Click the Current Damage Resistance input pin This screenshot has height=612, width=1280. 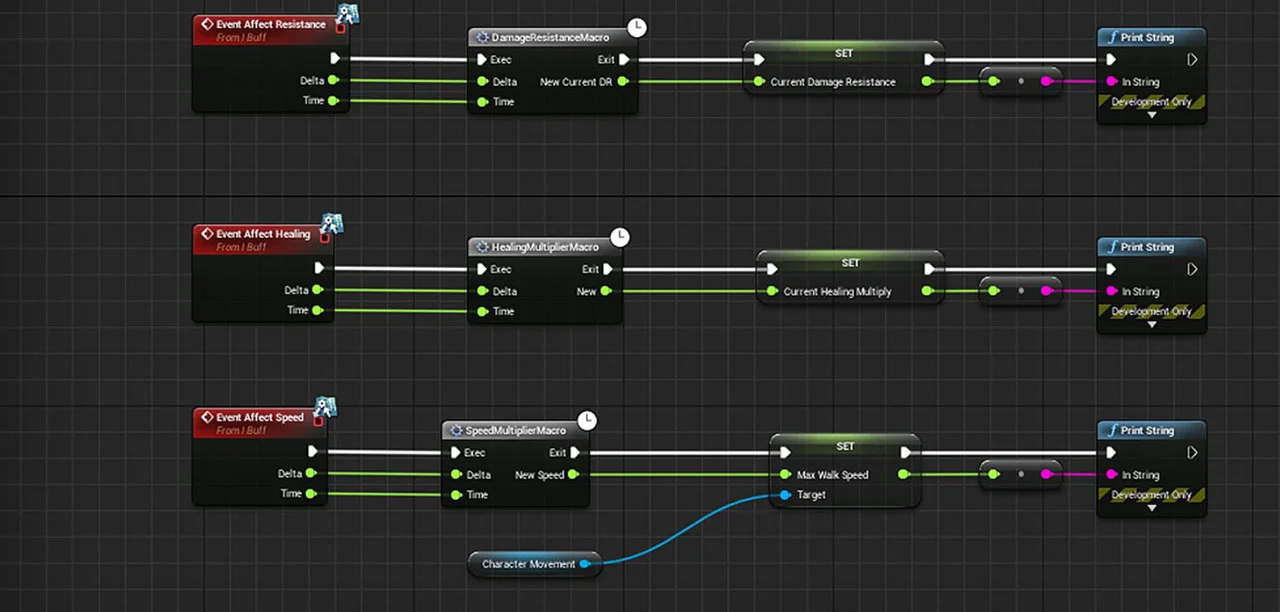761,82
